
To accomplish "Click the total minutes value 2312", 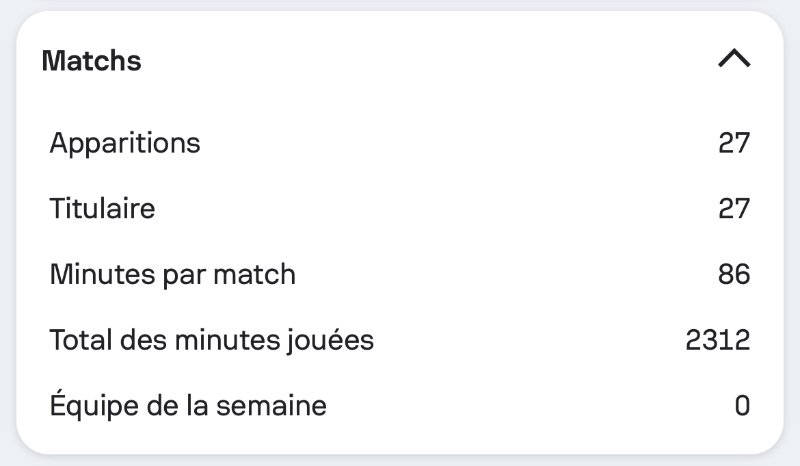I will pyautogui.click(x=718, y=340).
